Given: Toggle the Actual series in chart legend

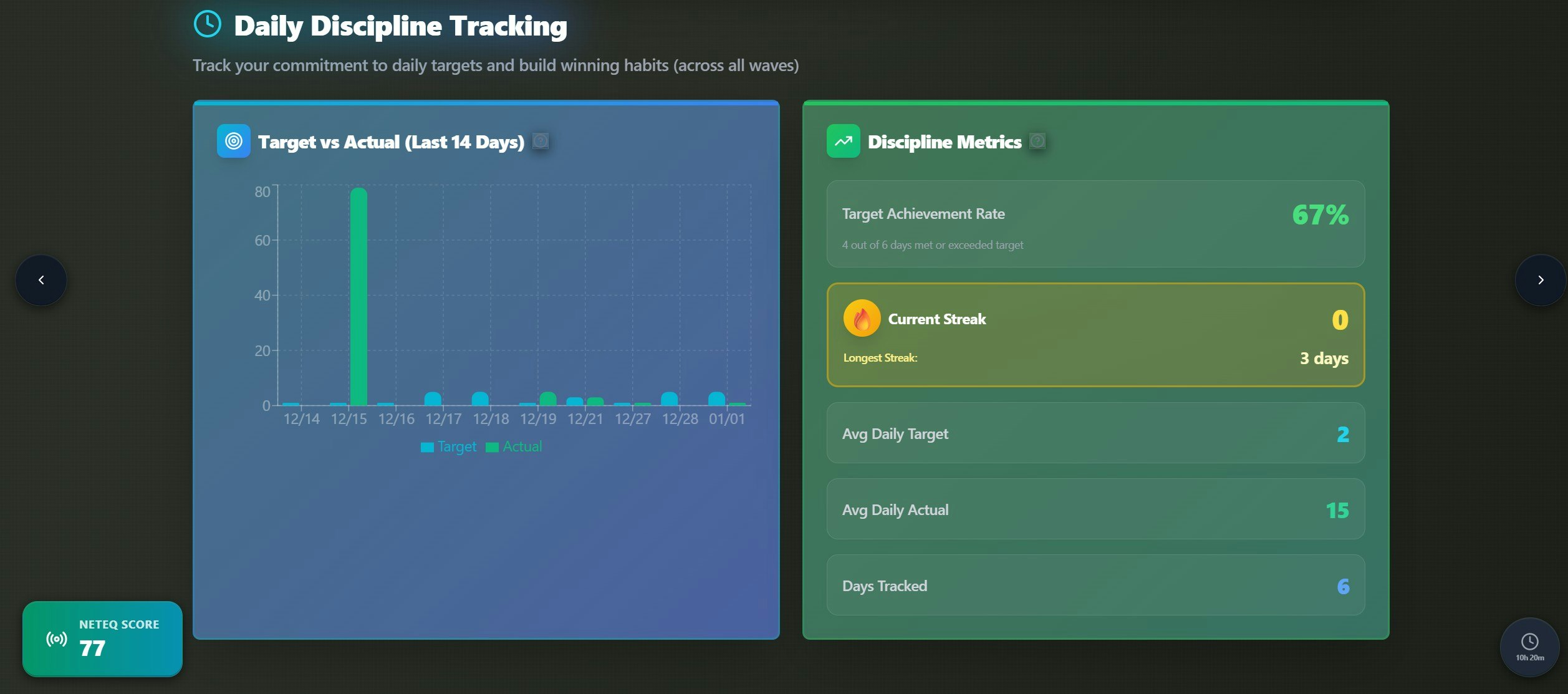Looking at the screenshot, I should (514, 446).
